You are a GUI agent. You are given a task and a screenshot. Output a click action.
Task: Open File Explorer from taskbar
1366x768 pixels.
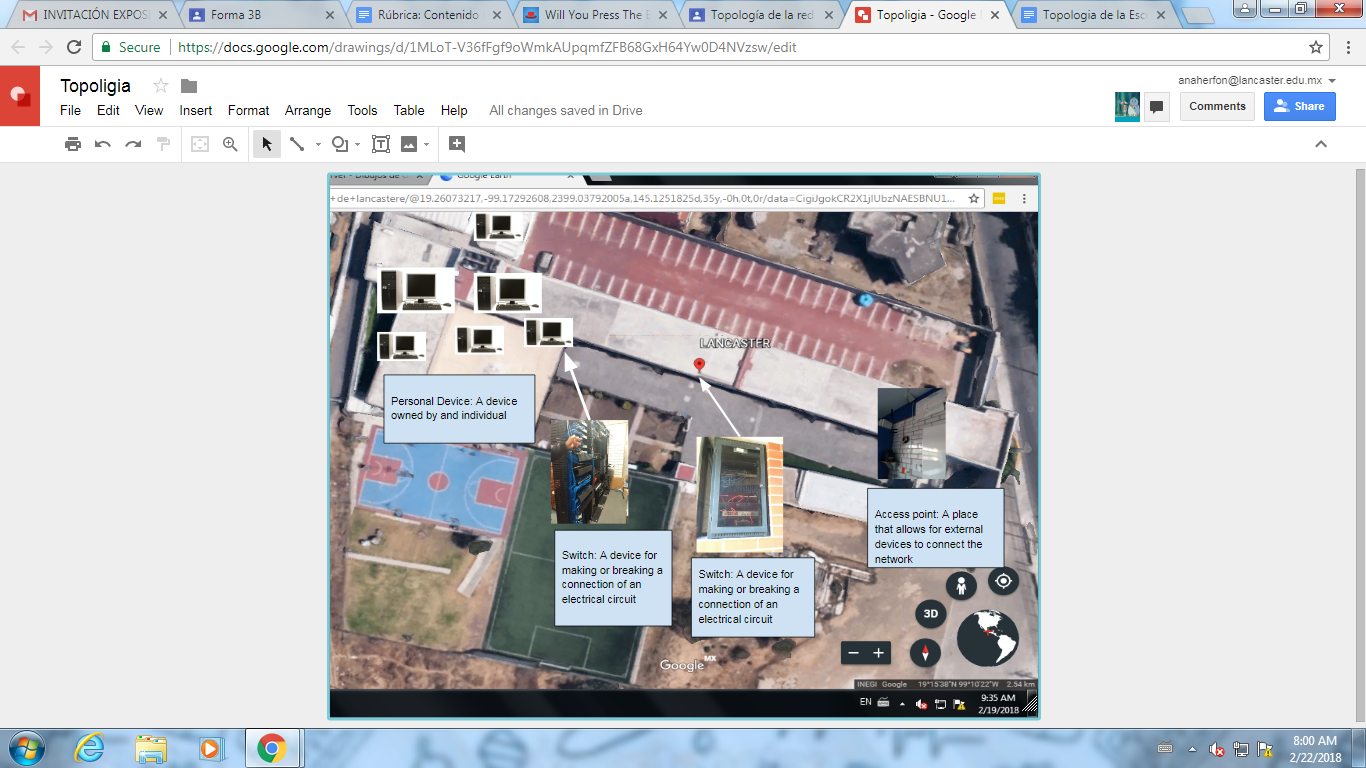tap(151, 748)
